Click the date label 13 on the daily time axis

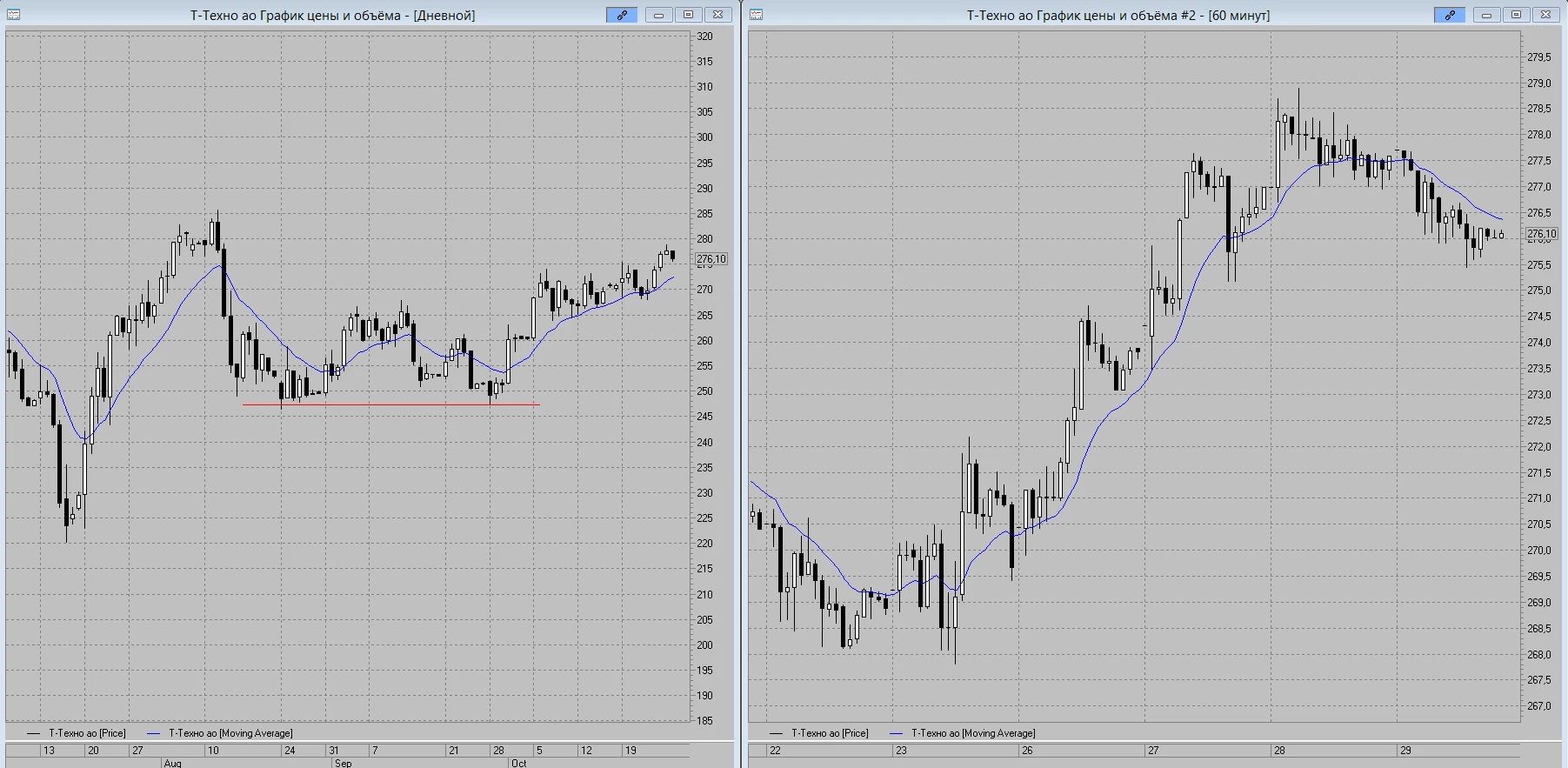[x=49, y=750]
